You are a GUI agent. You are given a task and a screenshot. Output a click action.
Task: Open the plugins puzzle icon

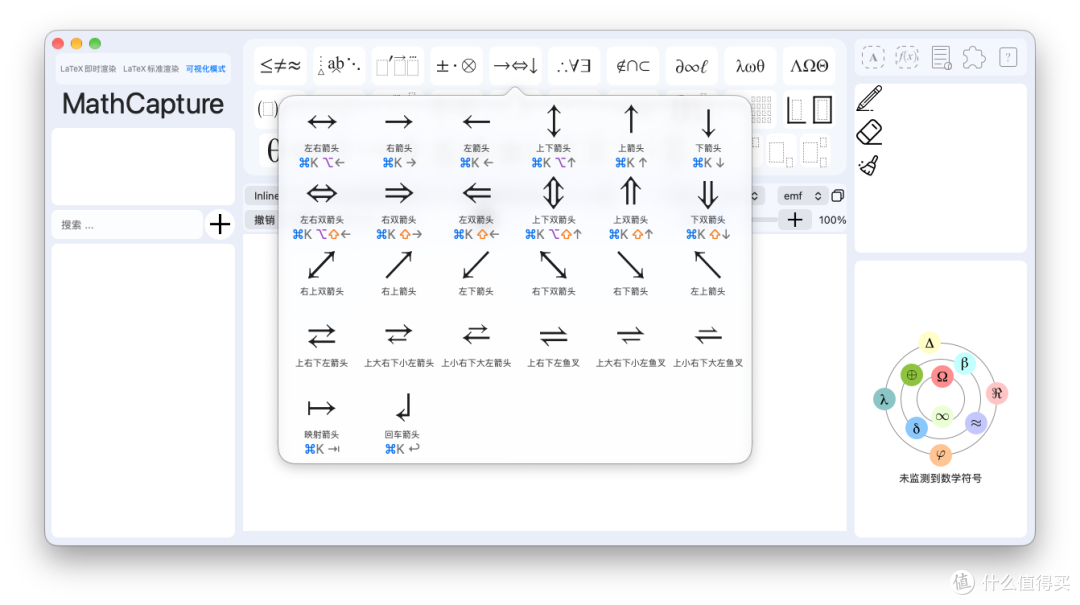(x=974, y=57)
